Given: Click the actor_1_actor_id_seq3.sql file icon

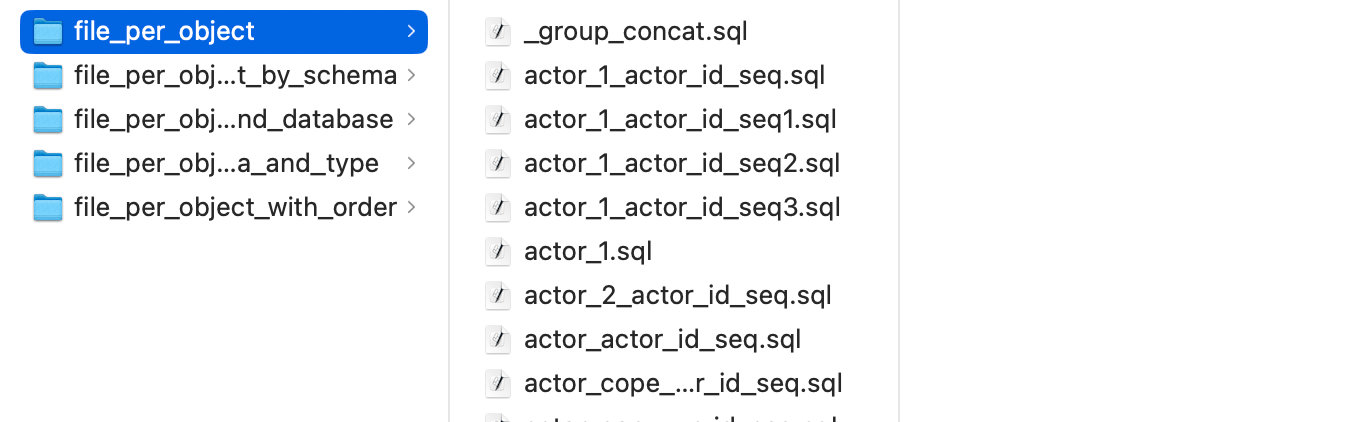Looking at the screenshot, I should point(498,208).
